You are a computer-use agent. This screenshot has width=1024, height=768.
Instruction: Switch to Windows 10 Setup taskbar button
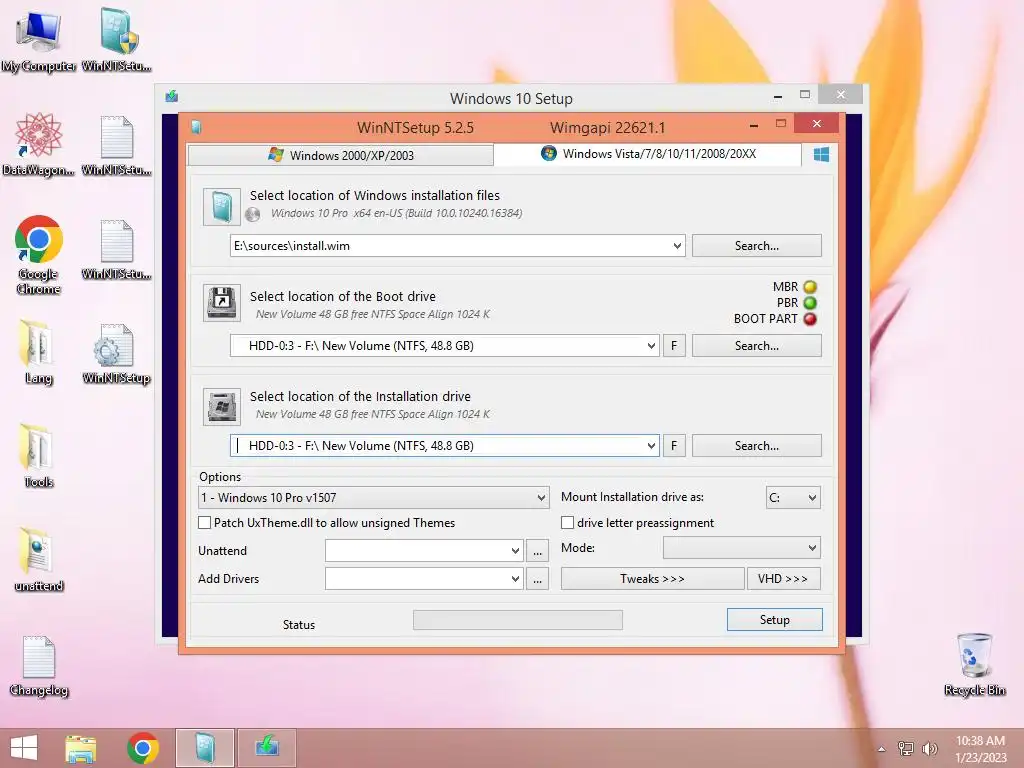click(266, 748)
